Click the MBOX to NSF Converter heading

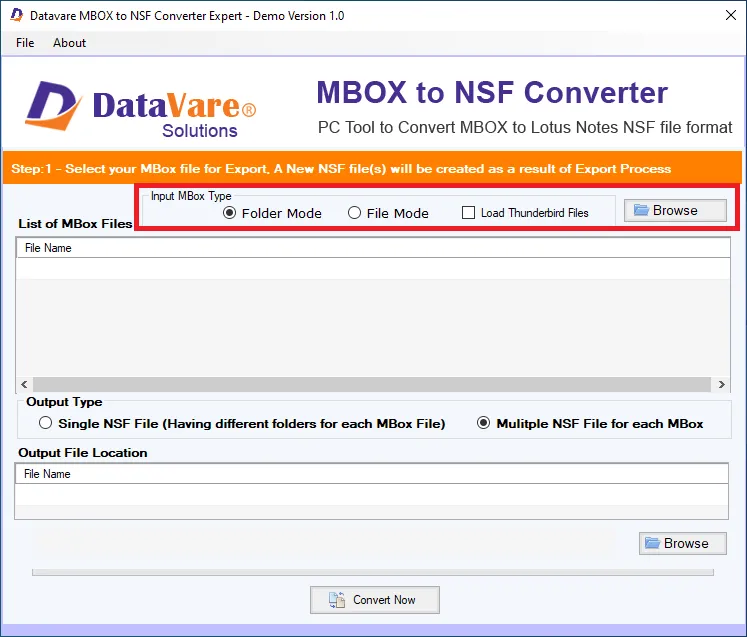(492, 92)
